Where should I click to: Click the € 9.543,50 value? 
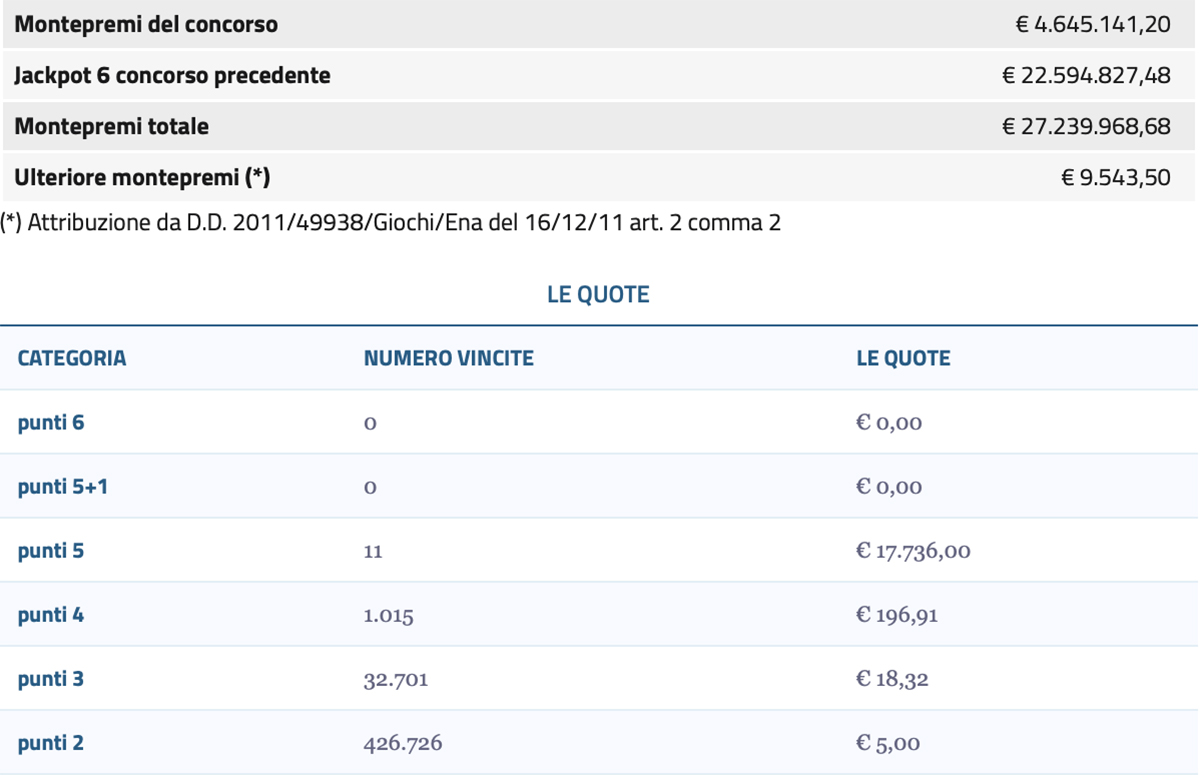1115,178
